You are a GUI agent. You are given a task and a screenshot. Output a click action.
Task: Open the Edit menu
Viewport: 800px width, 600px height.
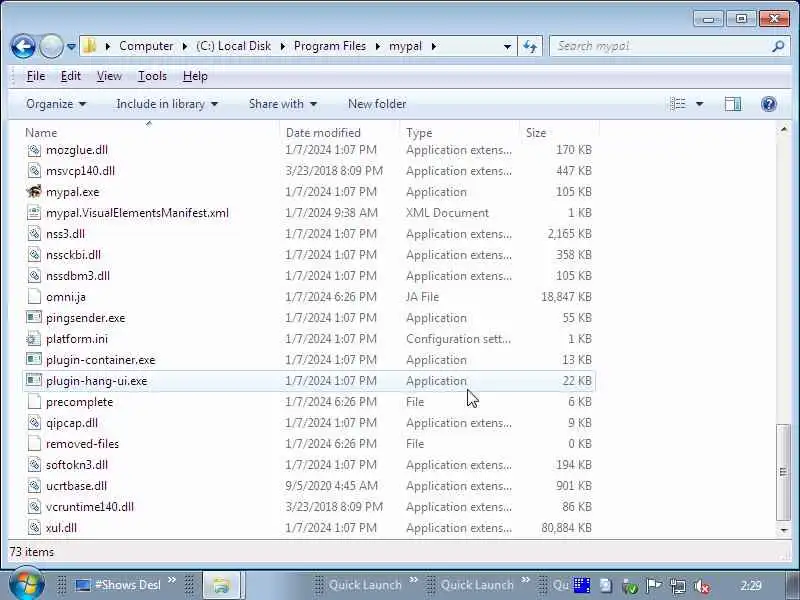pos(70,76)
